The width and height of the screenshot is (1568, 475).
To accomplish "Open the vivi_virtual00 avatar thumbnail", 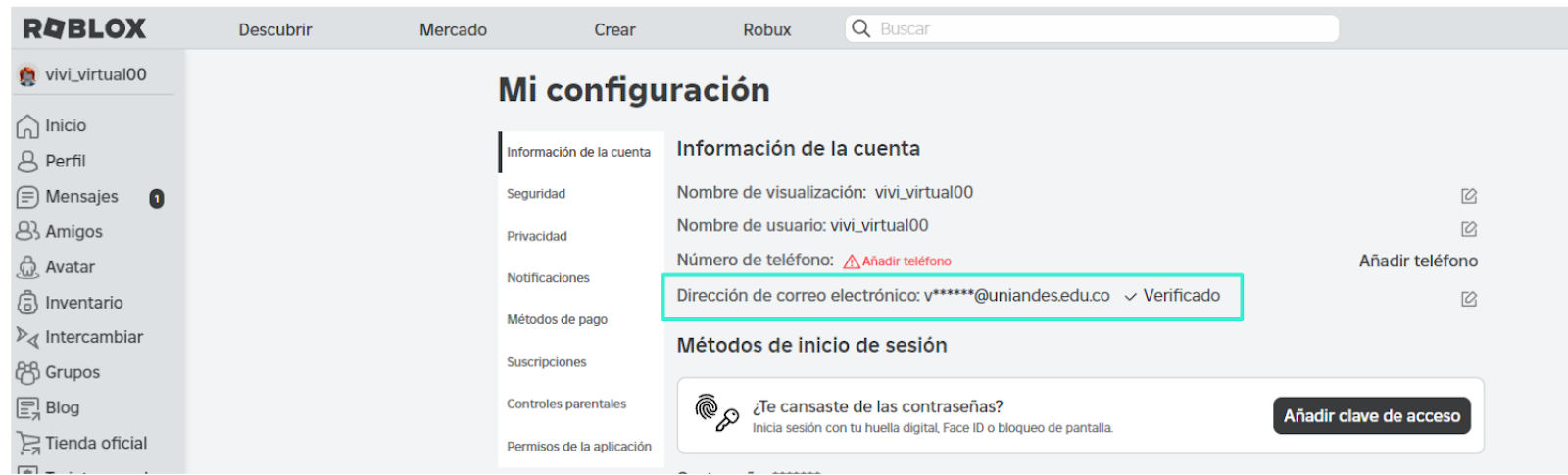I will [27, 75].
